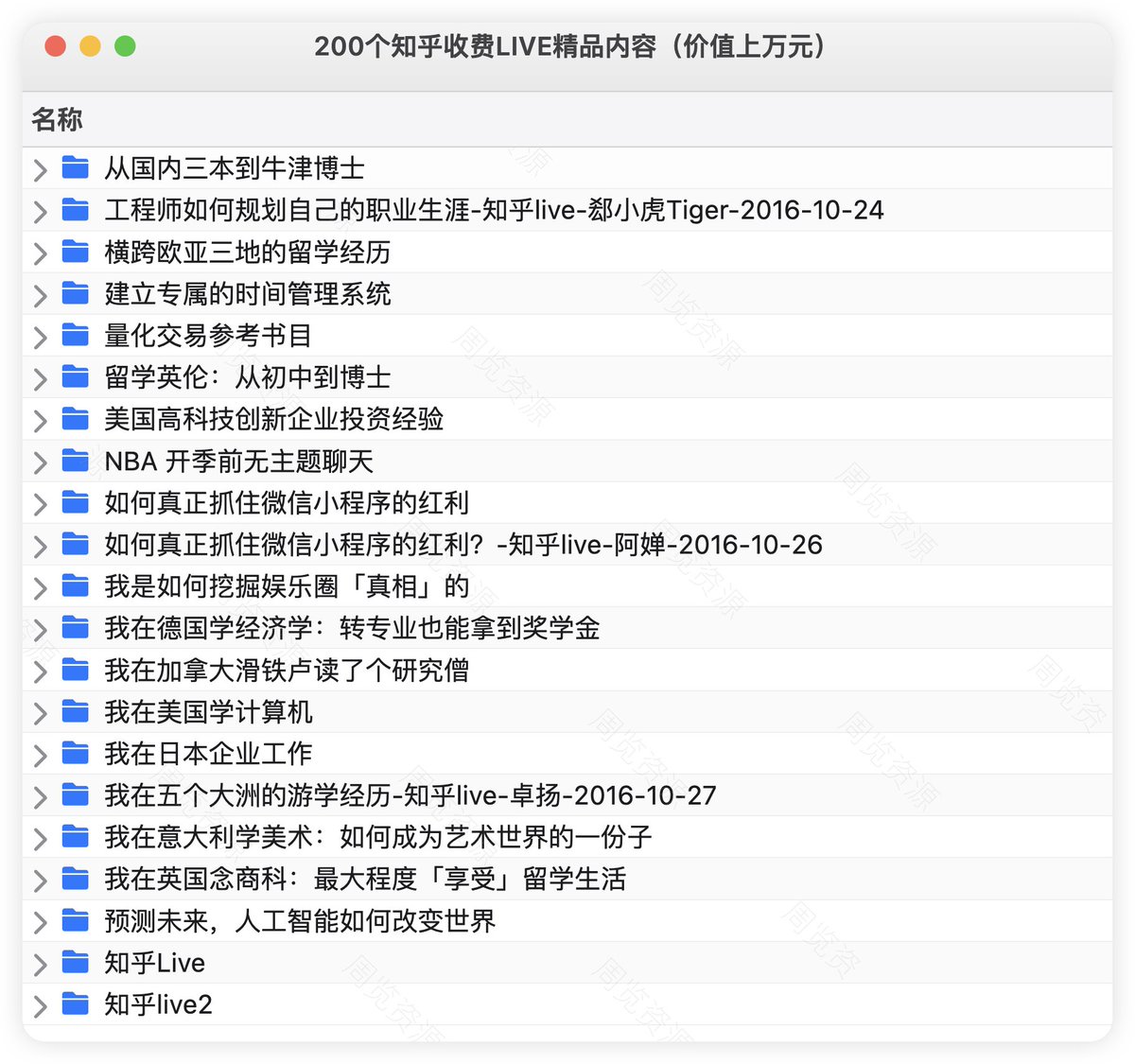Click folder icon for 我在日本企业工作
This screenshot has width=1135, height=1064.
click(76, 753)
